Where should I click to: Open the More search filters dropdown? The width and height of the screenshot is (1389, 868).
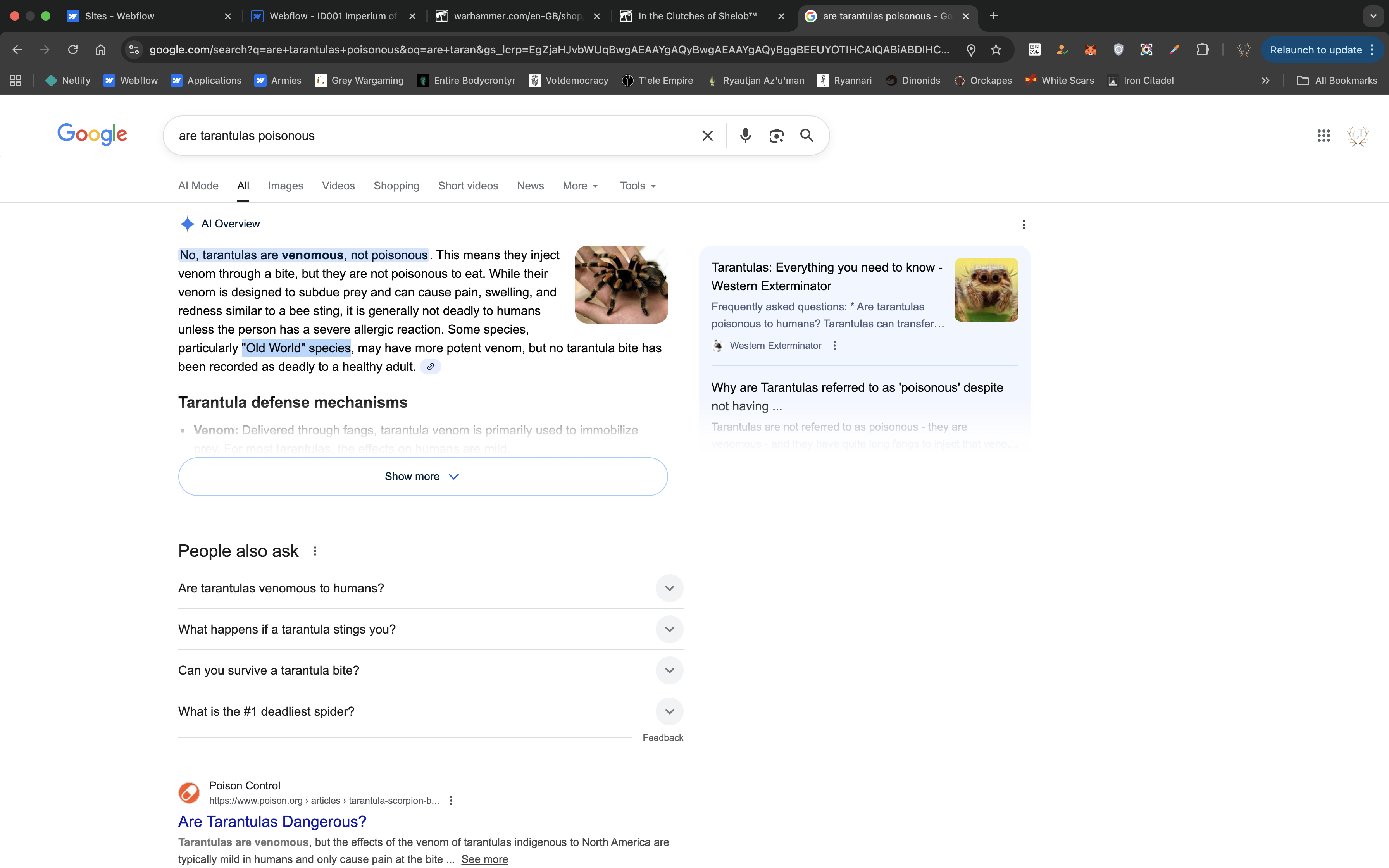pyautogui.click(x=580, y=186)
